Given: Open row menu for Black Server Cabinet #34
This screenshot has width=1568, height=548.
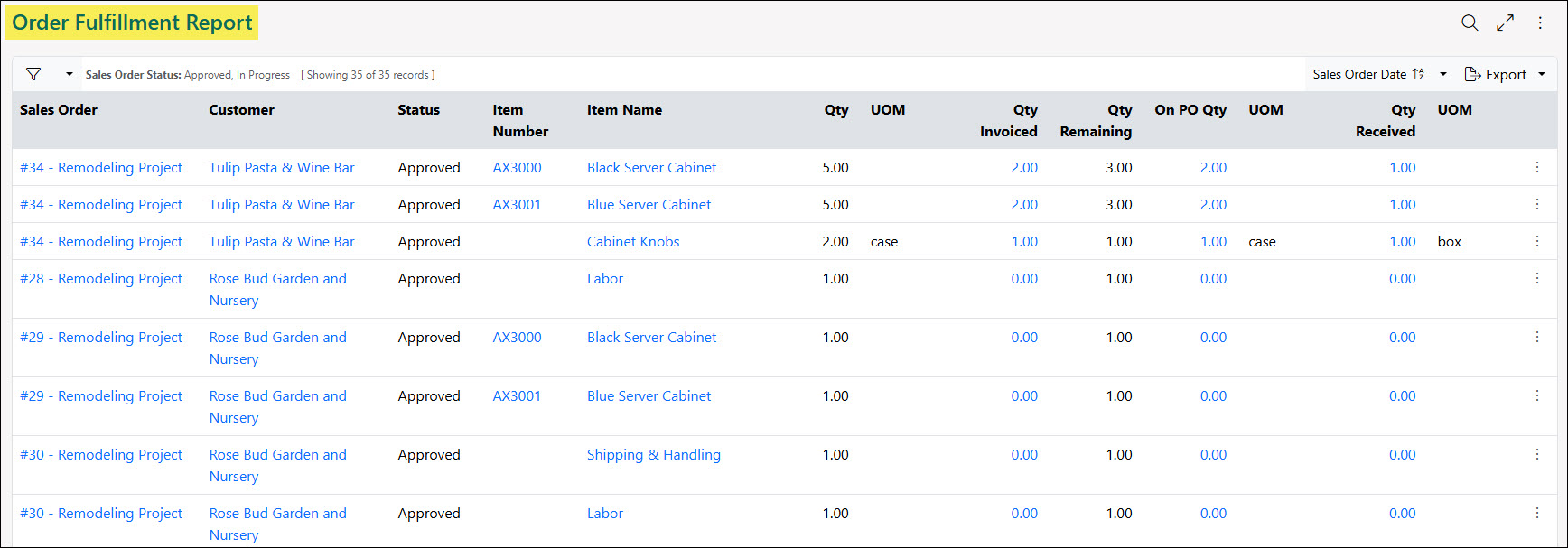Looking at the screenshot, I should tap(1536, 167).
